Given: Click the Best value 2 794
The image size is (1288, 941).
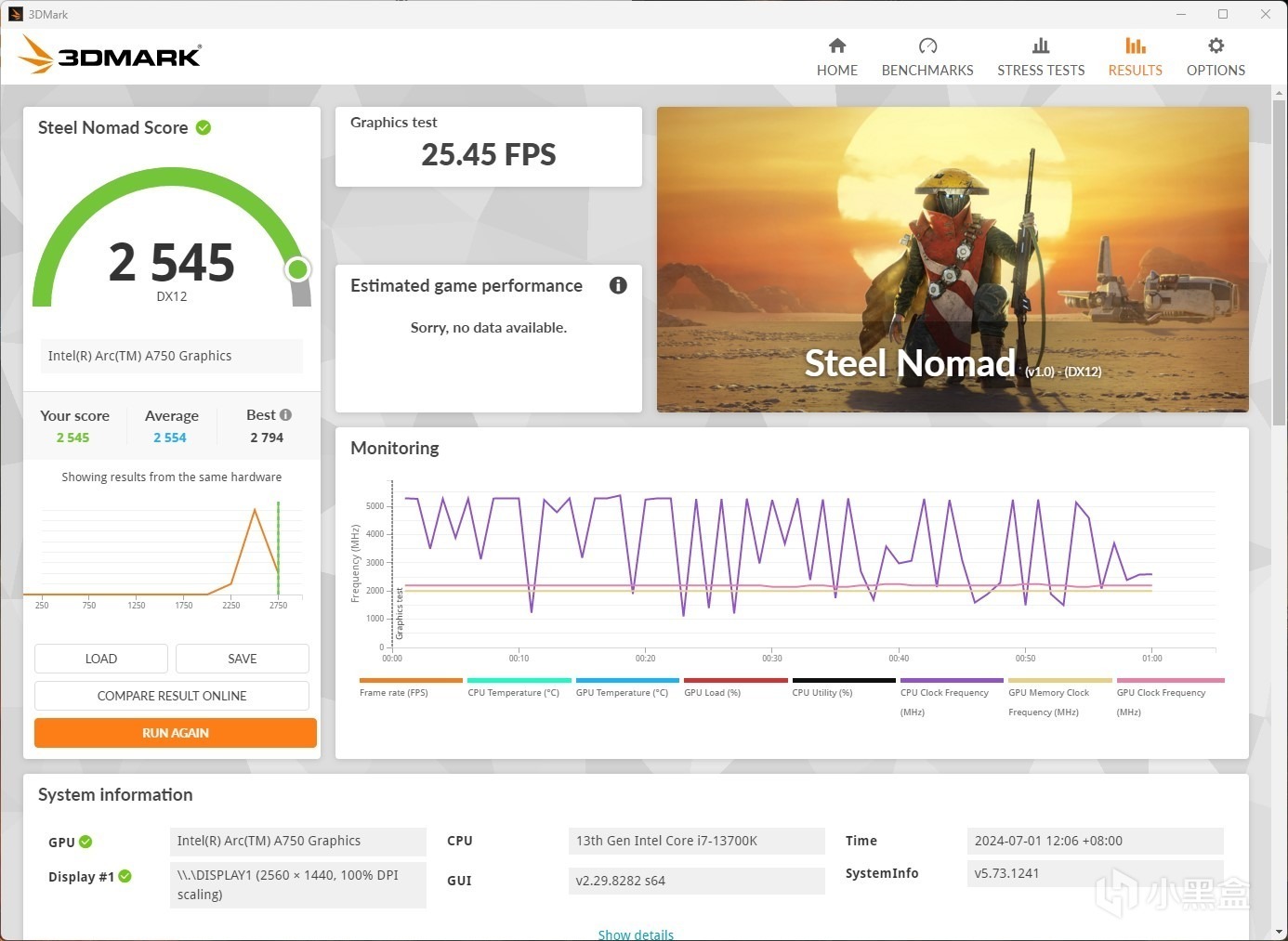Looking at the screenshot, I should click(x=267, y=438).
